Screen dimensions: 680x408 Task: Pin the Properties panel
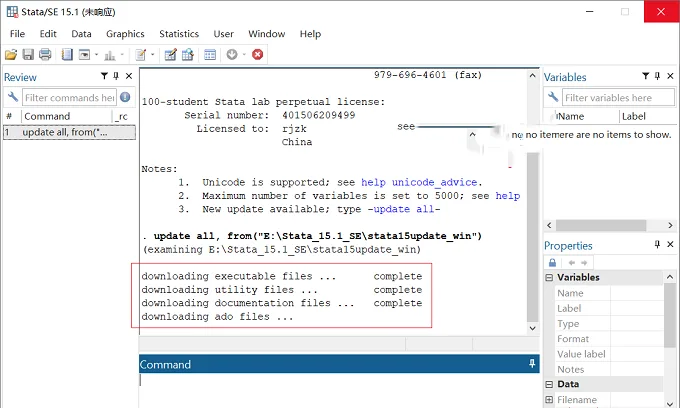tap(657, 244)
